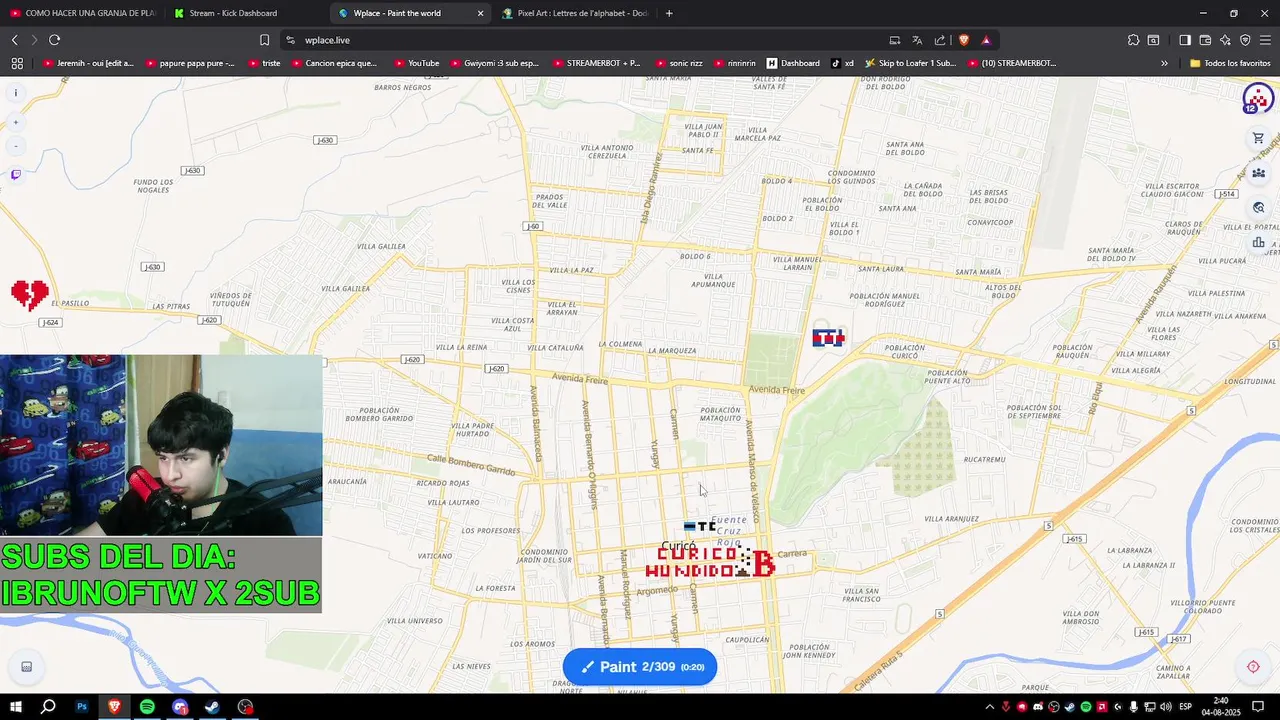Click the TL flag pixel art near Población Curicó
Screen dimensions: 1280x720
828,338
